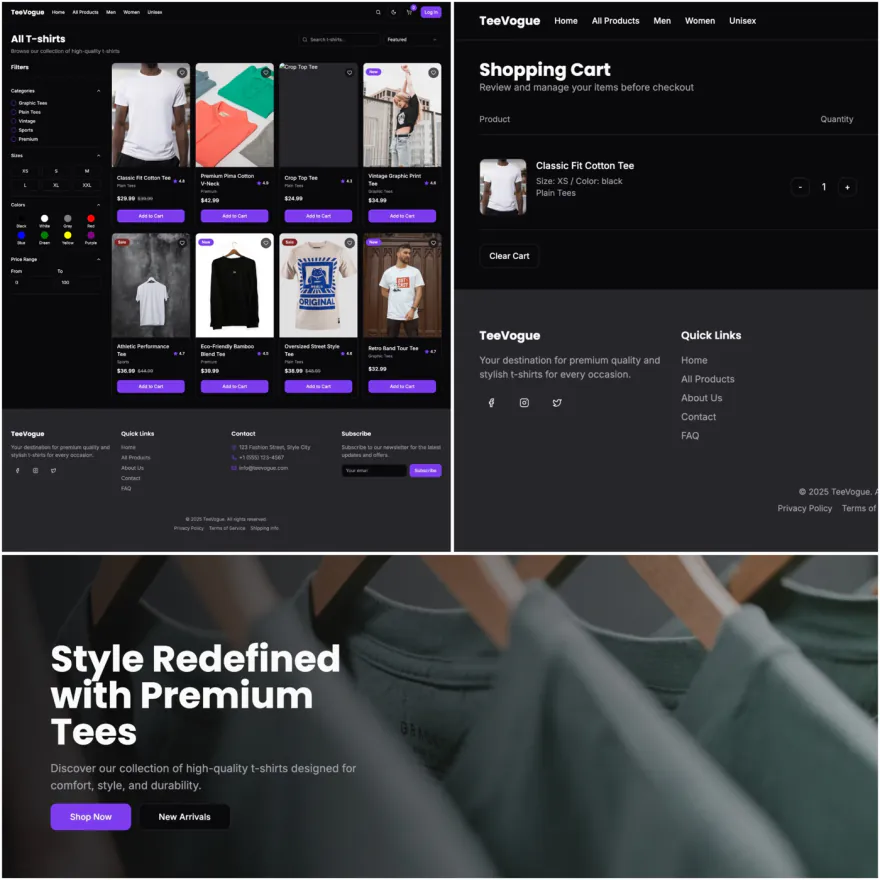Click Twitter icon in Shopping Cart page footer

point(557,402)
